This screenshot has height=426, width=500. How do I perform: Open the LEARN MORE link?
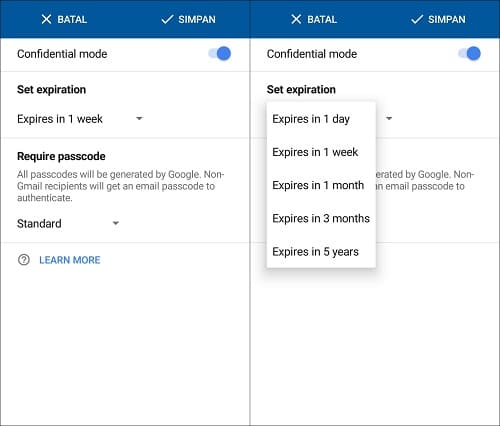pyautogui.click(x=70, y=260)
